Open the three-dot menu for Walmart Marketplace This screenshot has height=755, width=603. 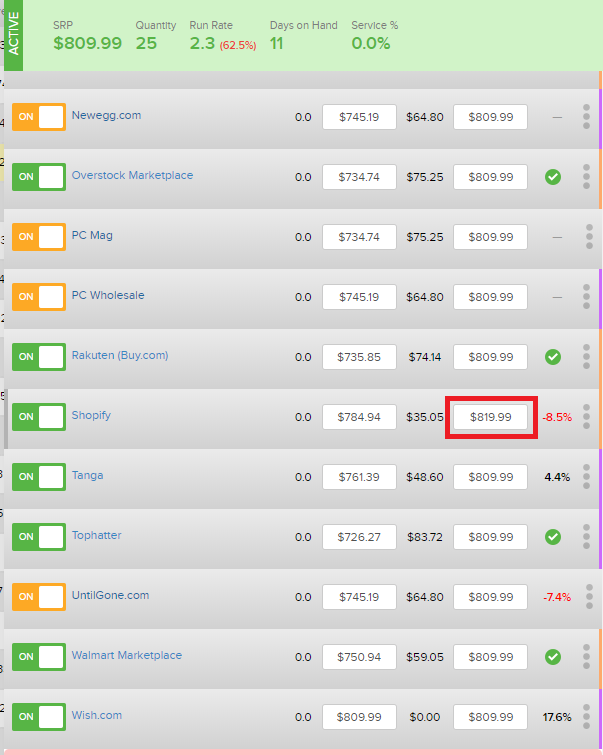[x=586, y=657]
